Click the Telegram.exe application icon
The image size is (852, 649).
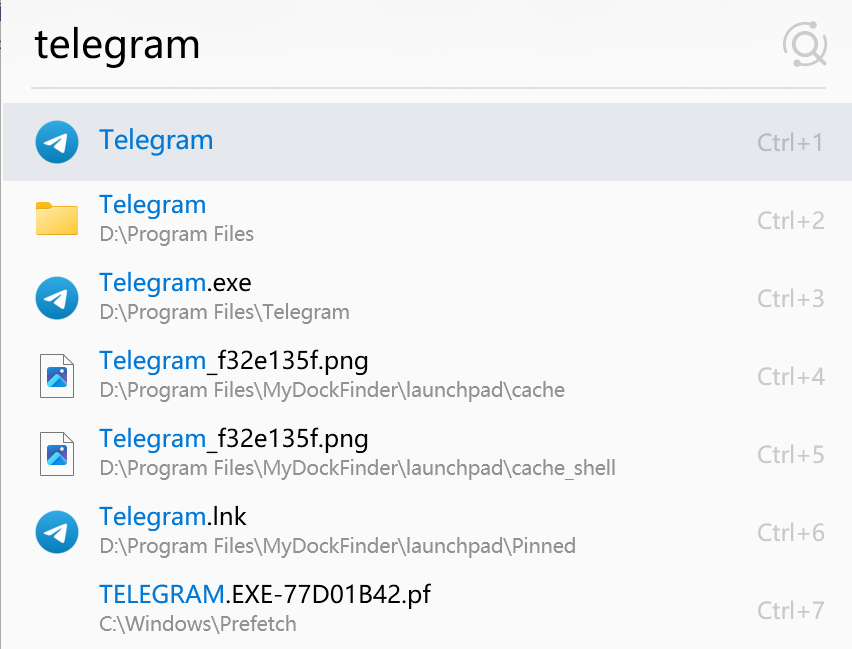point(57,298)
